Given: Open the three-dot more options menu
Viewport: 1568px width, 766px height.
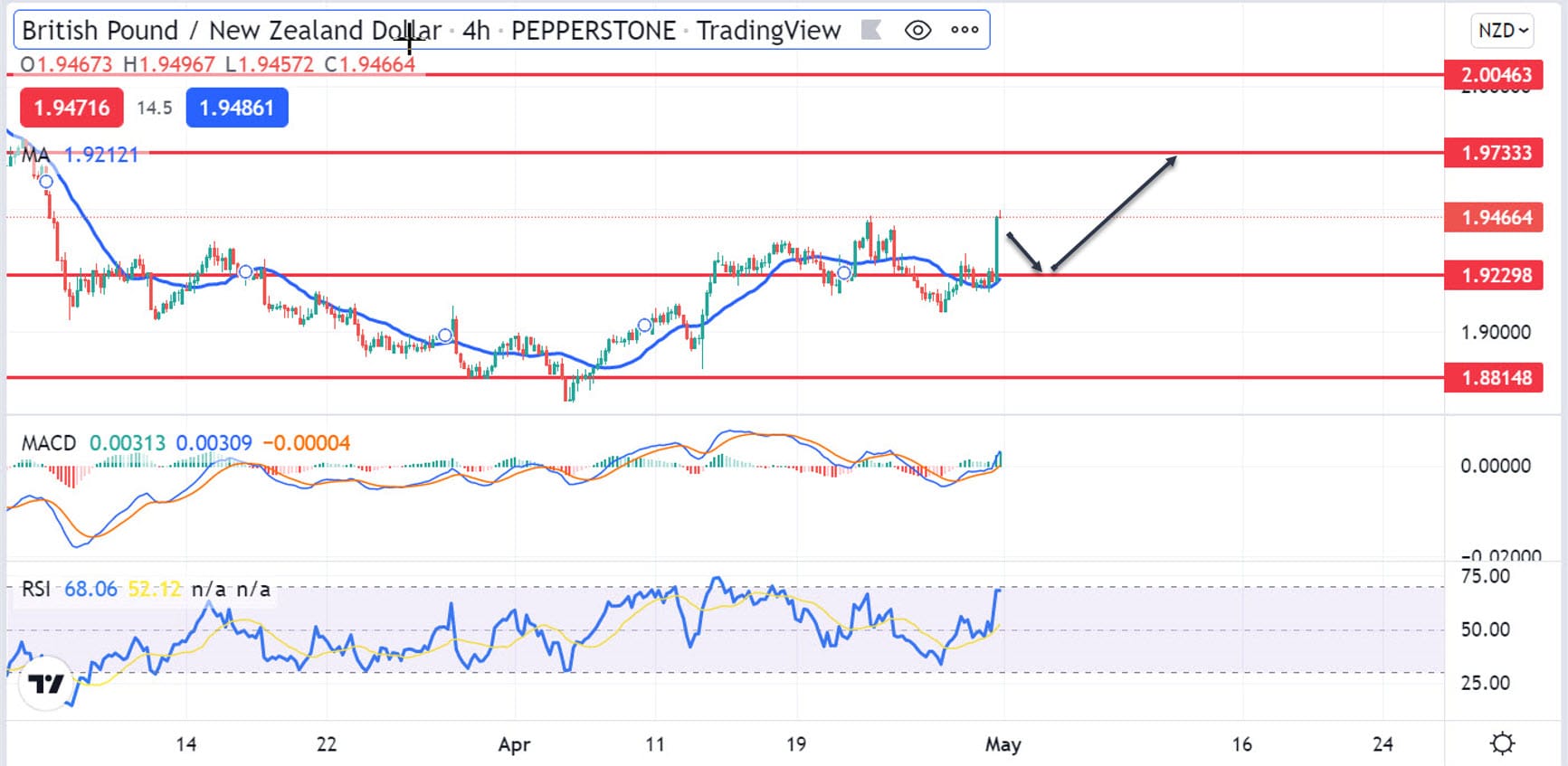Looking at the screenshot, I should (965, 31).
